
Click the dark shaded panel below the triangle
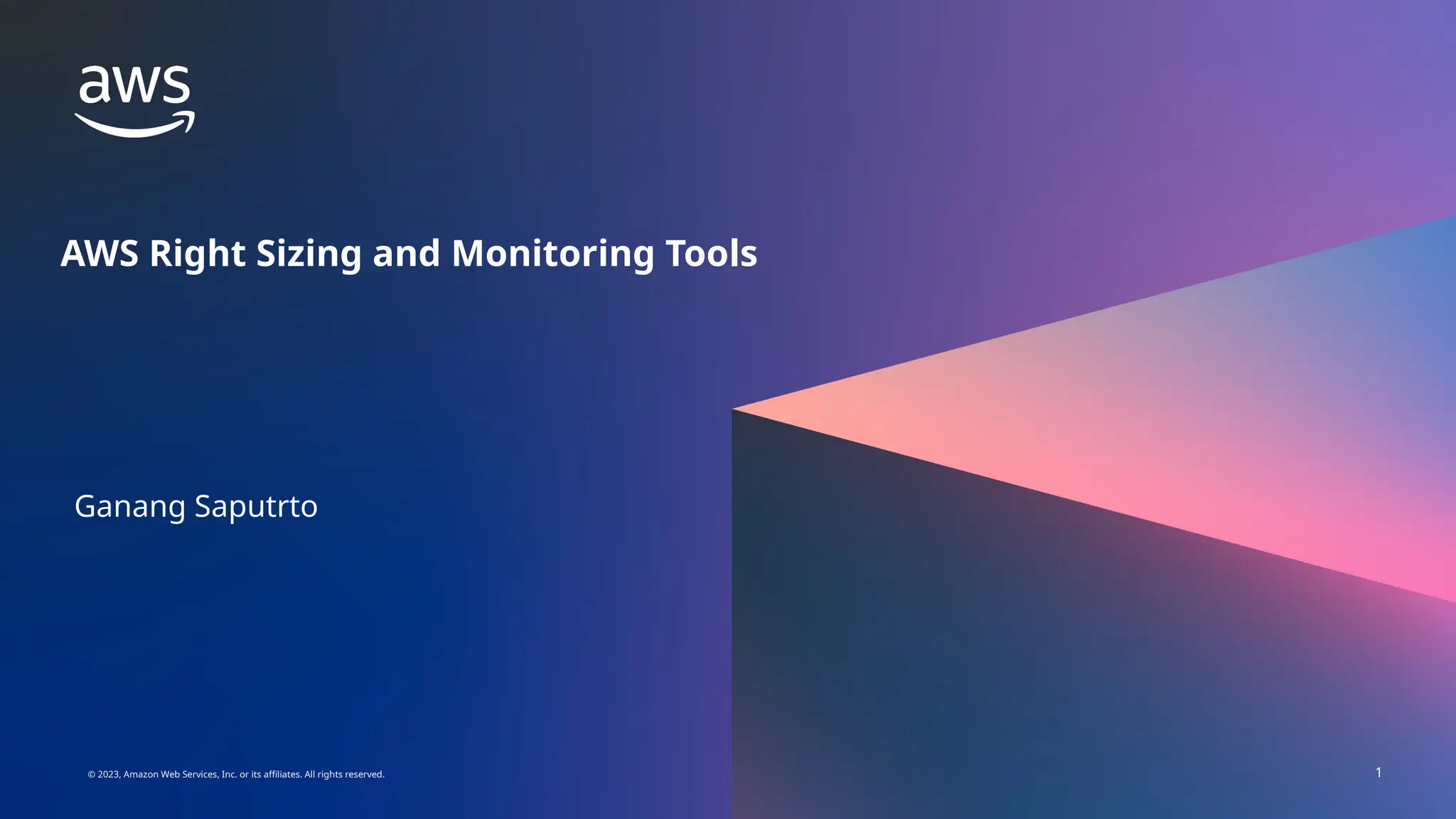995,640
